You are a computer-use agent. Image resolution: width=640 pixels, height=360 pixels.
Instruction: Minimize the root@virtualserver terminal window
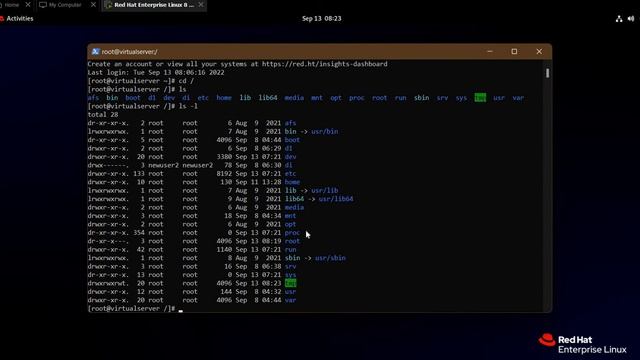click(490, 51)
